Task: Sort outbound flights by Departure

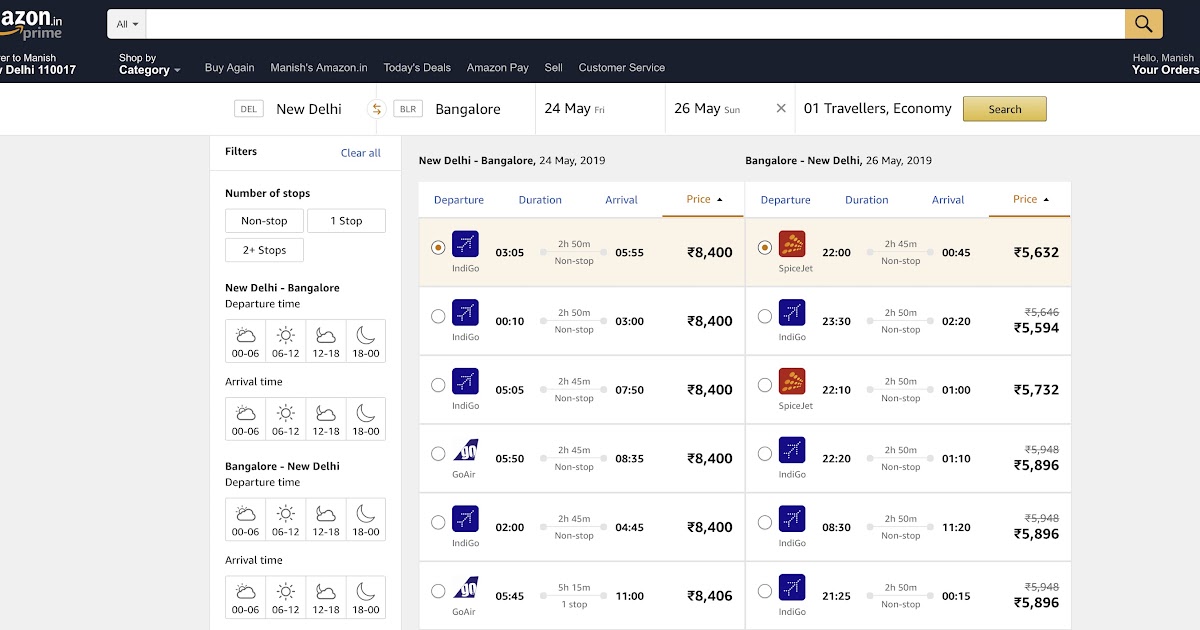Action: (459, 200)
